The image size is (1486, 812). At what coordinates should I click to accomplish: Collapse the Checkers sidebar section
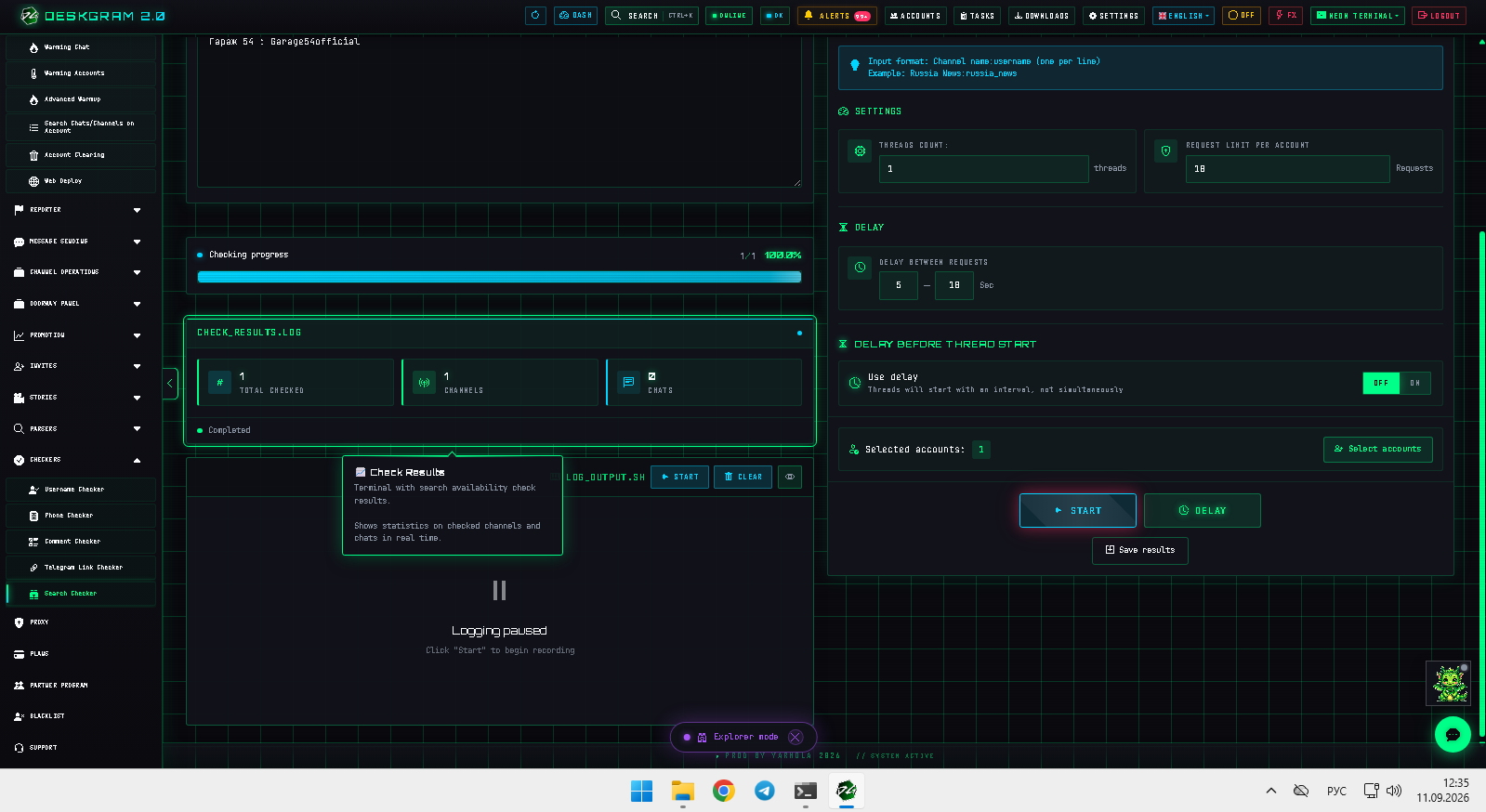click(79, 460)
